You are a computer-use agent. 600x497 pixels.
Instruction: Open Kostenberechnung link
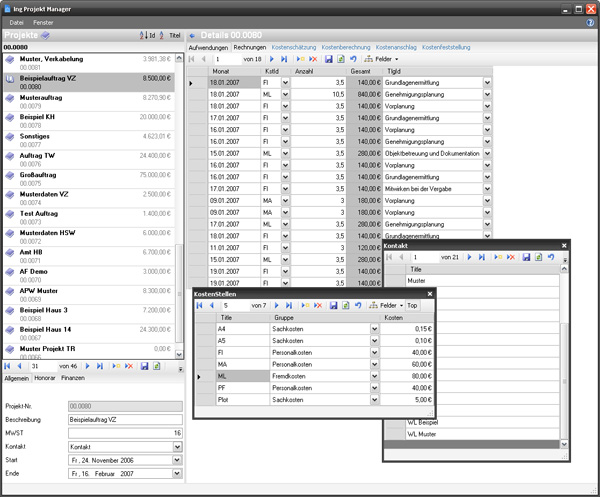click(346, 47)
